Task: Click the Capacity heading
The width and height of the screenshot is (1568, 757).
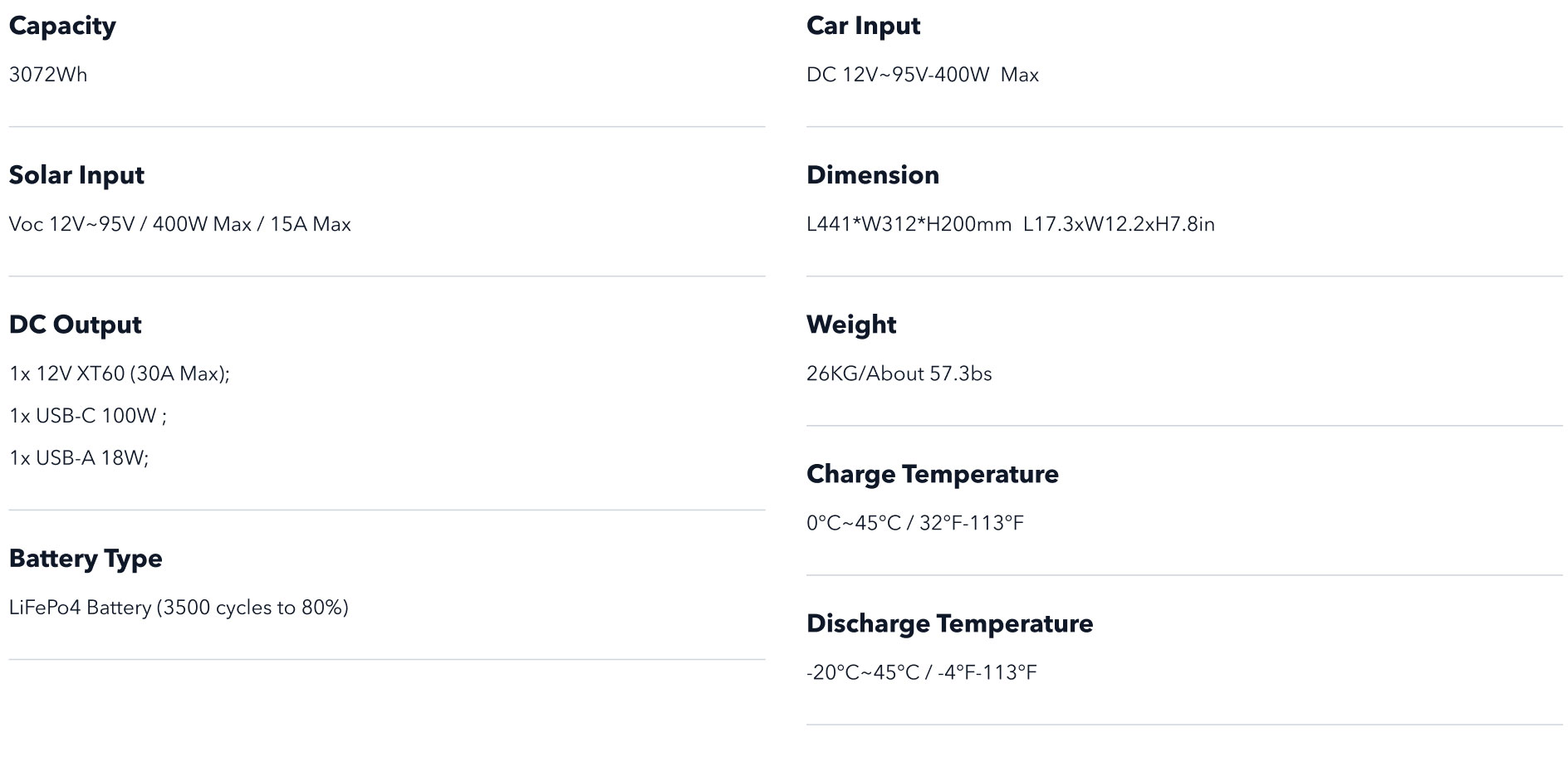Action: click(62, 27)
